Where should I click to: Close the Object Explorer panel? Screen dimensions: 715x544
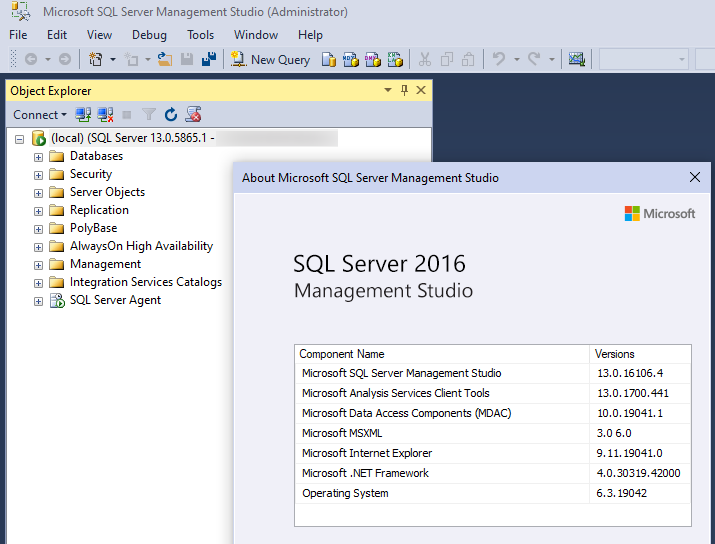421,90
